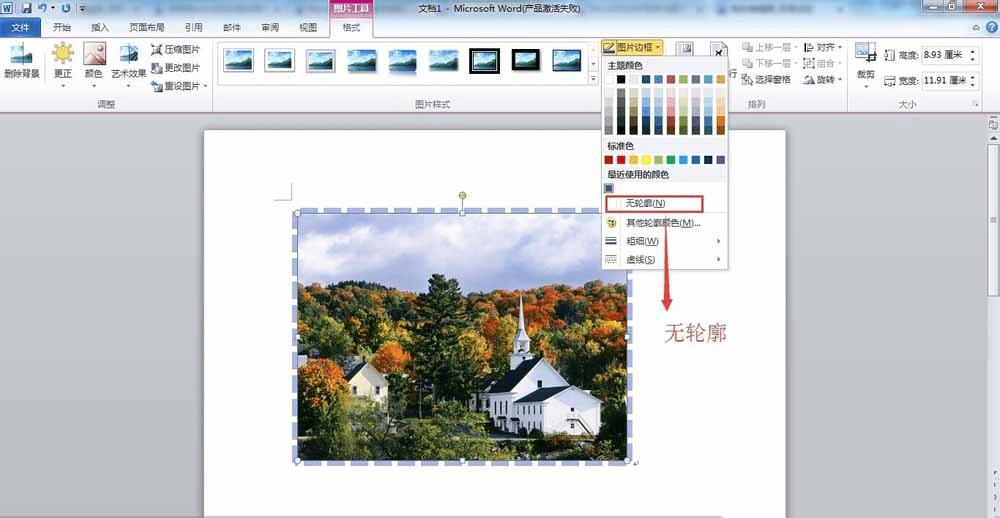Apply the first picture style thumbnail
Image resolution: width=1000 pixels, height=518 pixels.
click(x=239, y=61)
